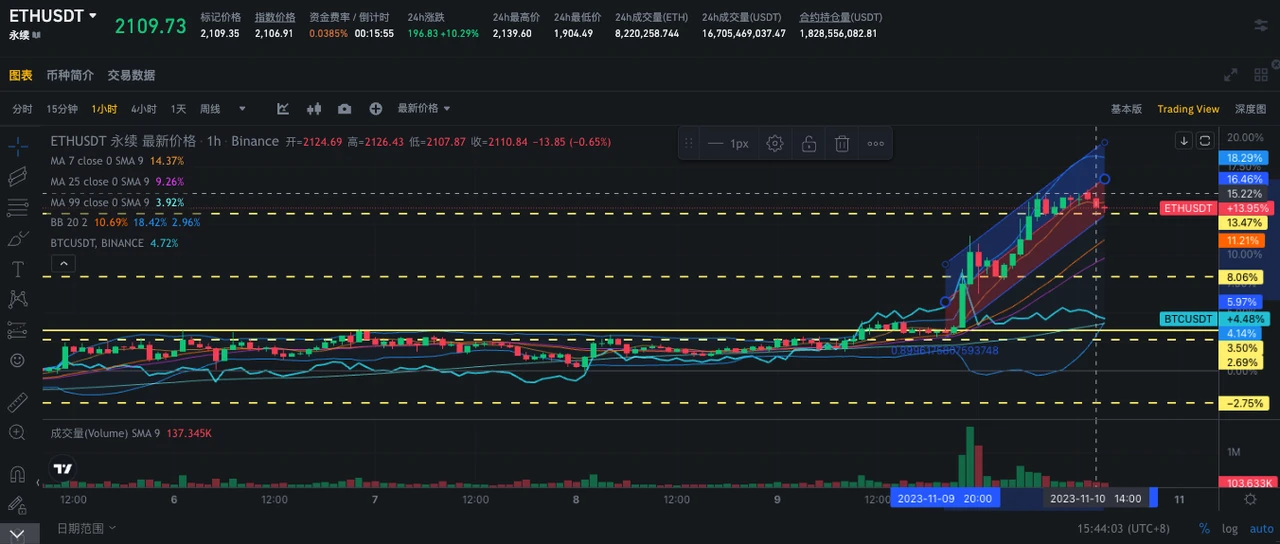
Task: Click the down-arrow button near the price scale
Action: (x=1184, y=140)
